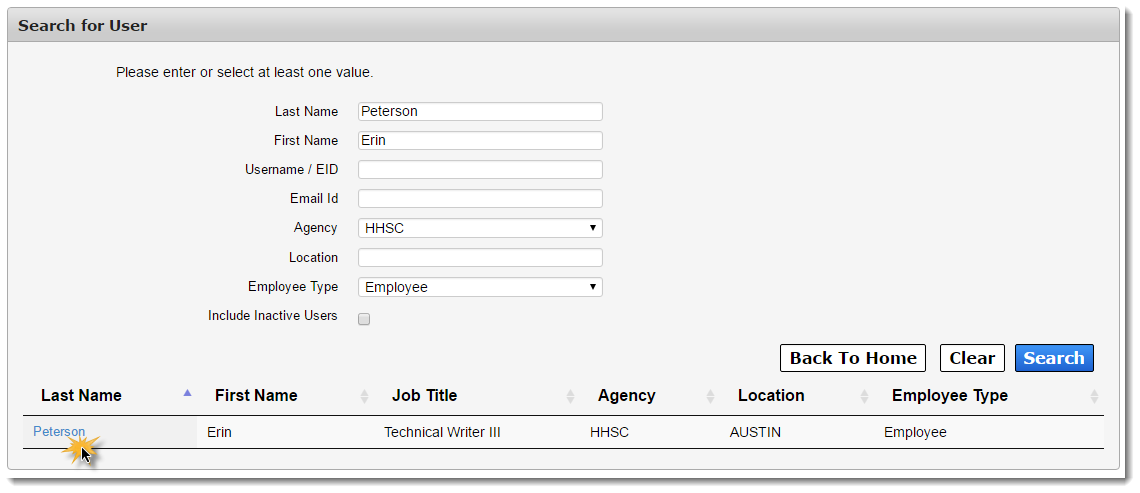The width and height of the screenshot is (1140, 493).
Task: Click the Clear button
Action: pos(972,358)
